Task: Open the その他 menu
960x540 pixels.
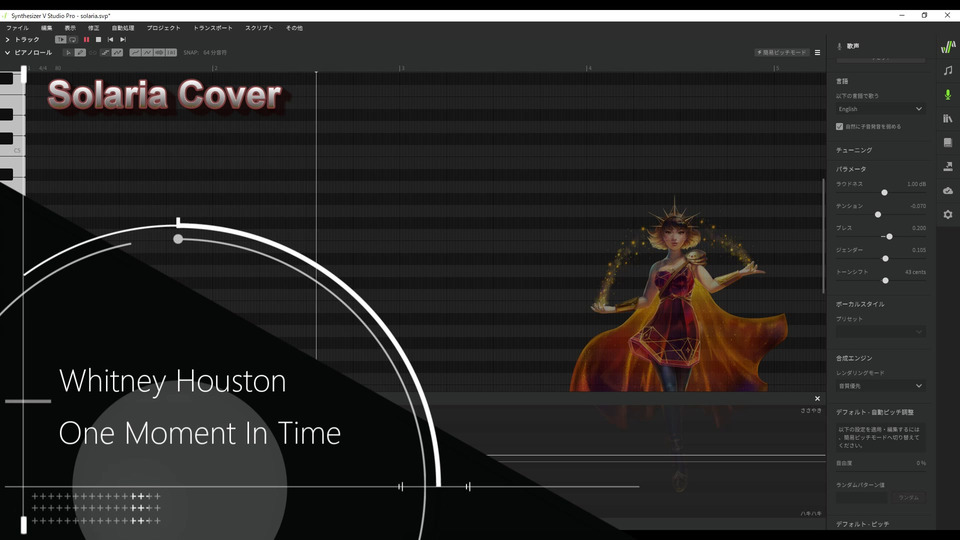Action: (x=294, y=28)
